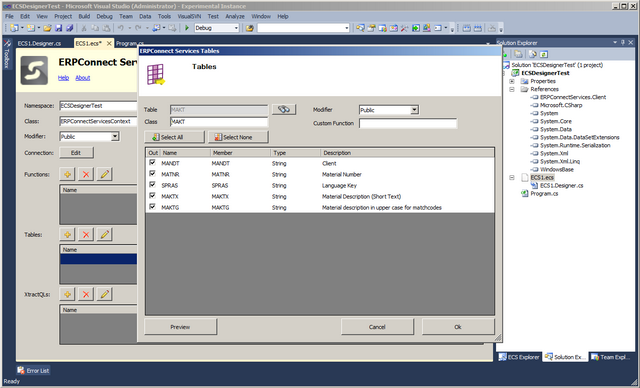Open the Modifier dropdown in Tables dialog
This screenshot has height=388, width=640.
414,110
